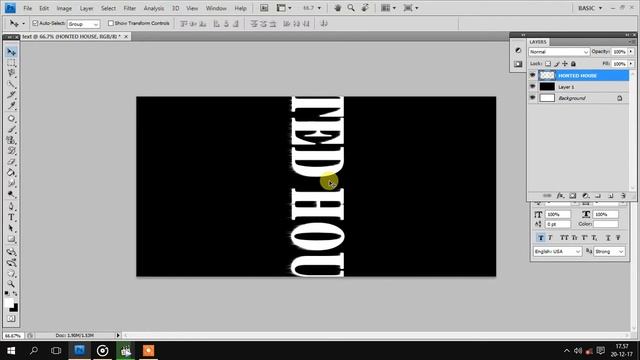Switch to the LAYERS panel tab
This screenshot has height=360, width=640.
(538, 42)
